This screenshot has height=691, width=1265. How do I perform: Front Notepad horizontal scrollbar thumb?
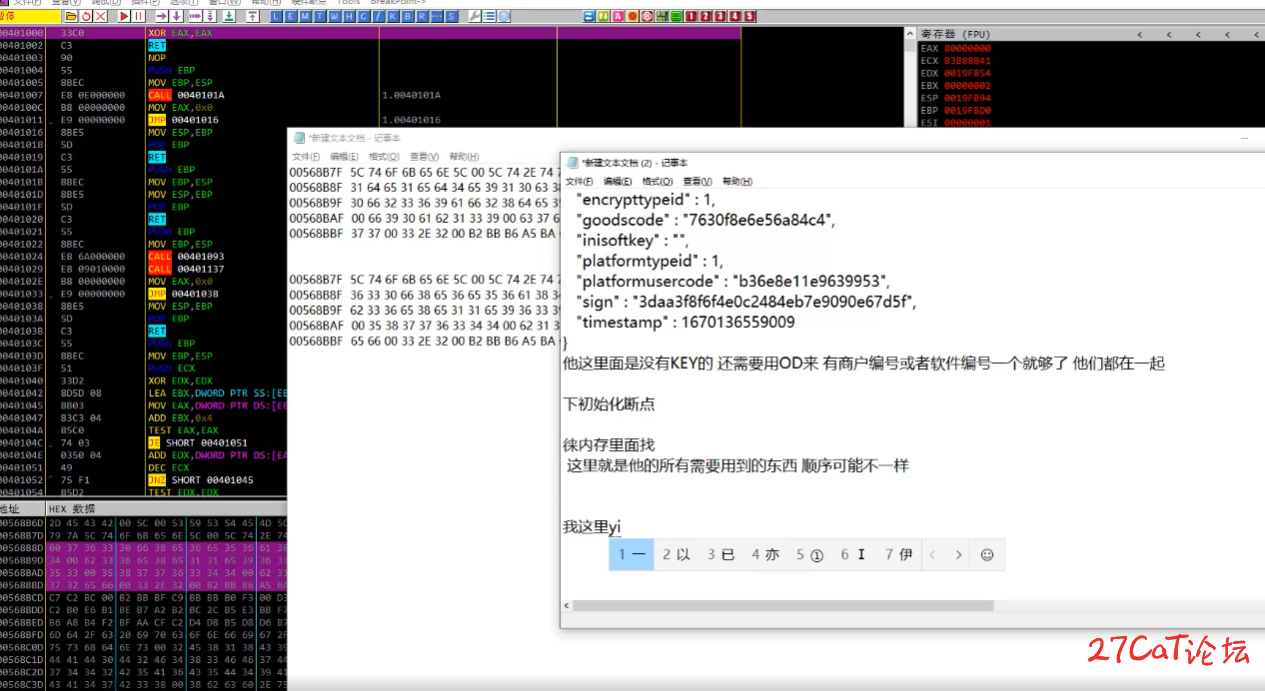pos(783,605)
